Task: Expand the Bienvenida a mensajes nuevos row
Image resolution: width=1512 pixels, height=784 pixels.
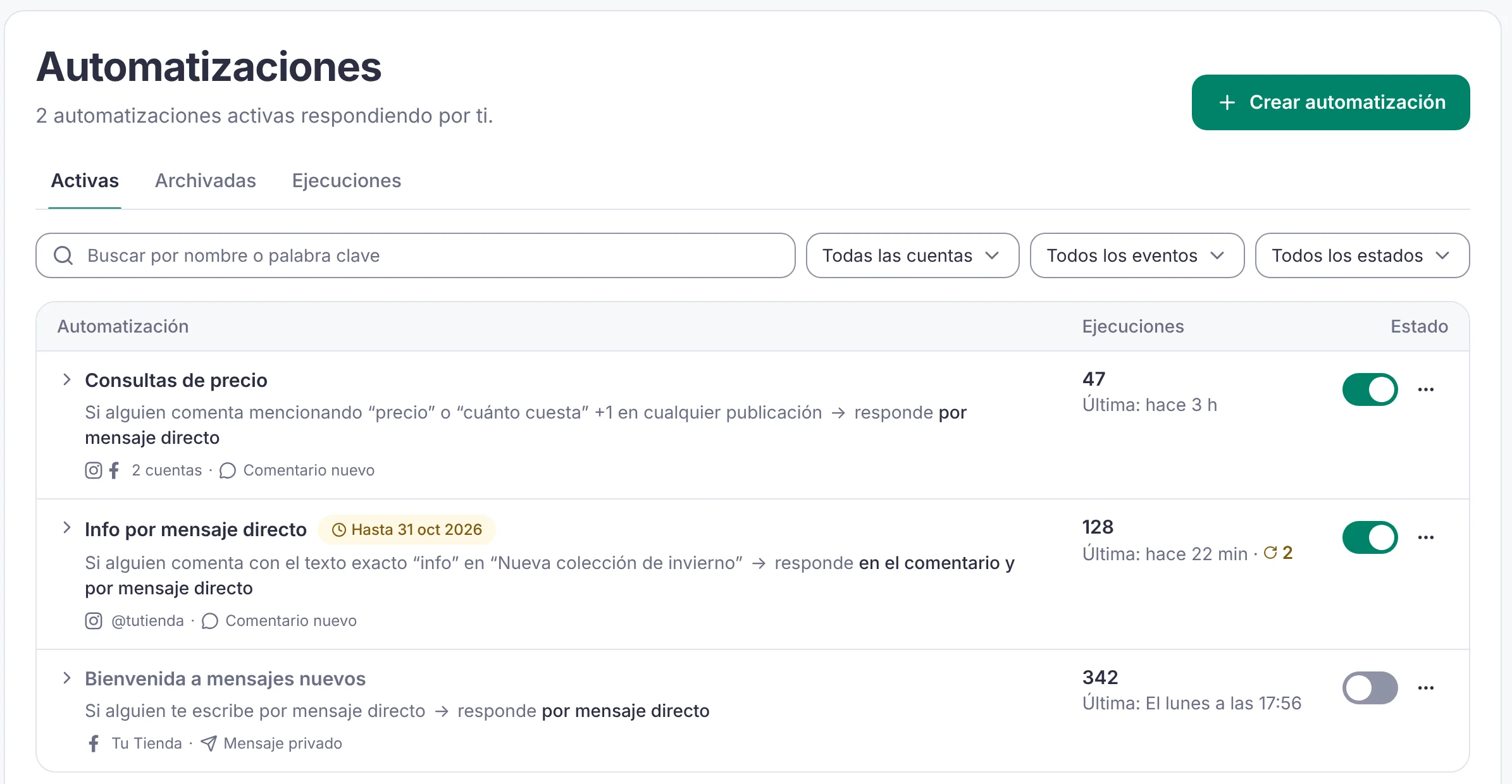Action: pos(67,678)
